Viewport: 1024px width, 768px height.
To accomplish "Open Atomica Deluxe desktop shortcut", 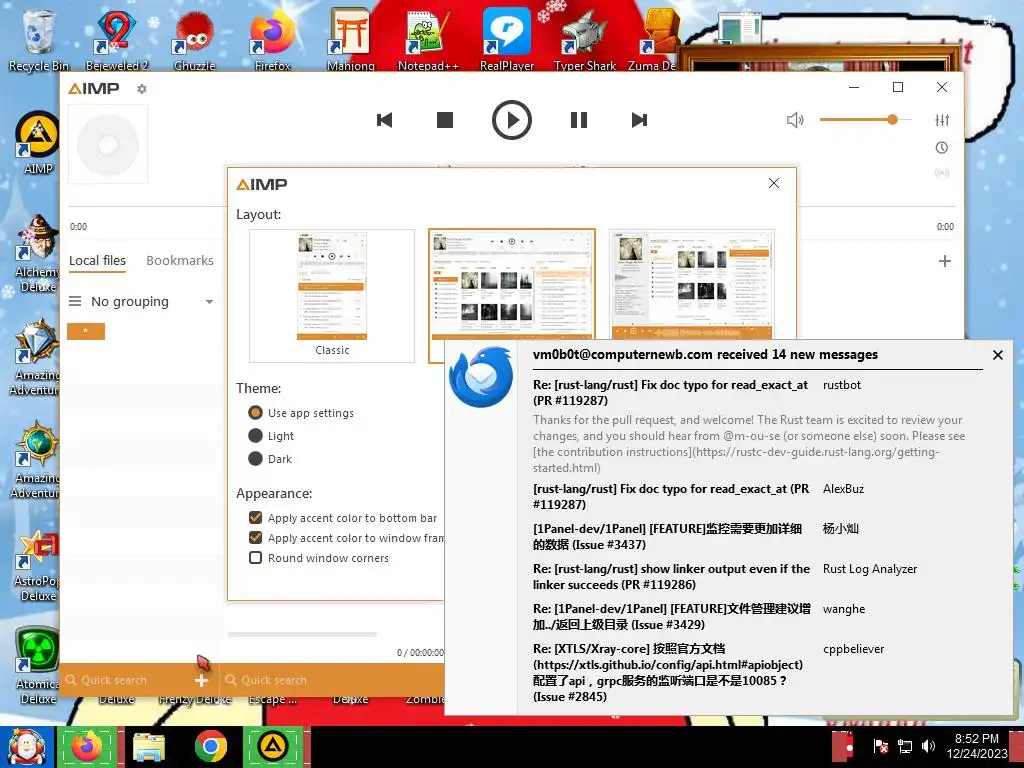I will pyautogui.click(x=37, y=665).
